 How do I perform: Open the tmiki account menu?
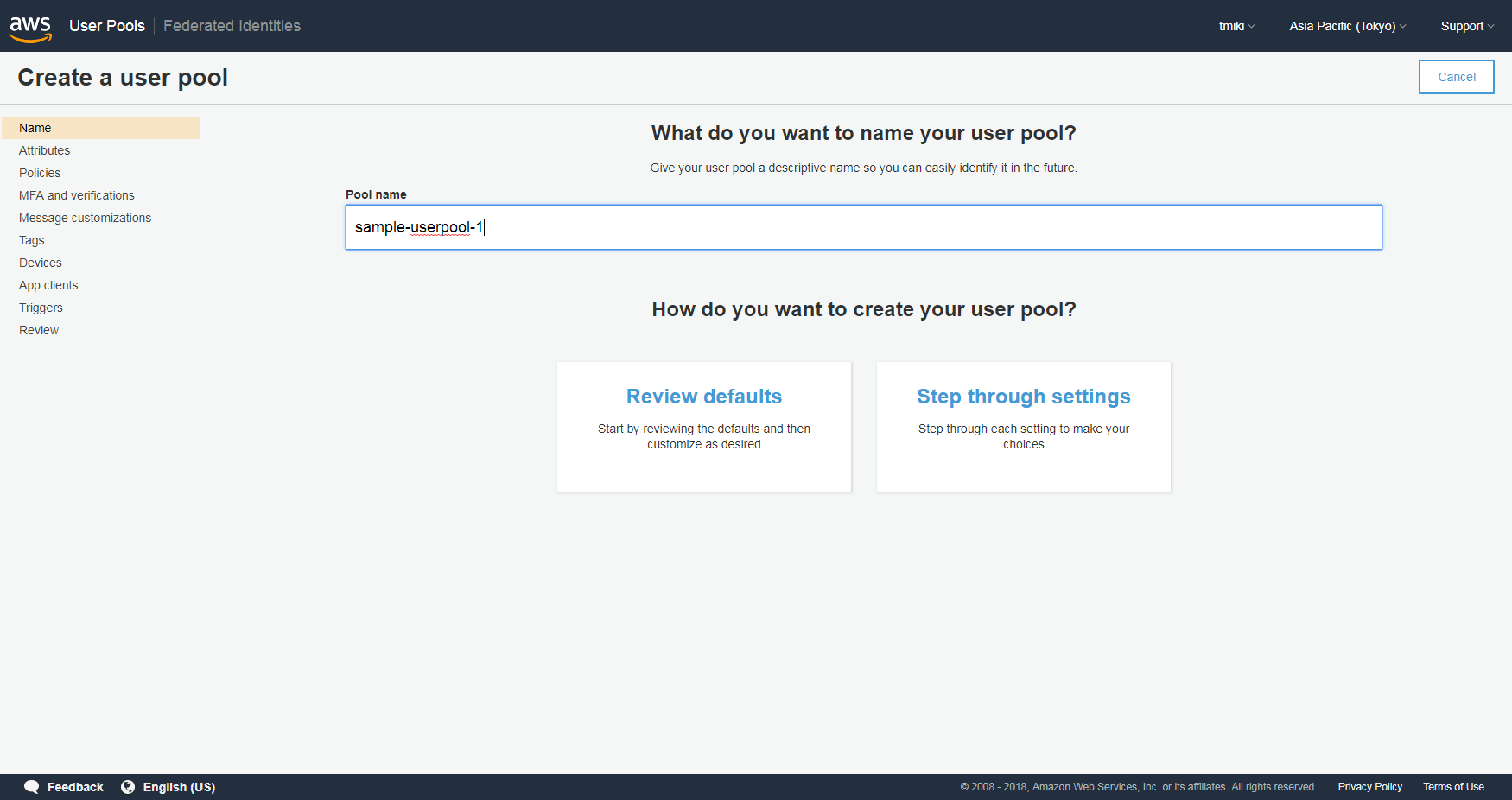pyautogui.click(x=1235, y=26)
